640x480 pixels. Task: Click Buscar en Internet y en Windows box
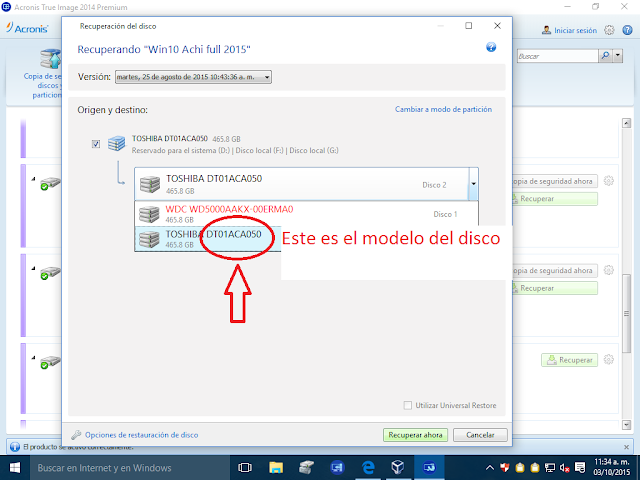coord(130,468)
